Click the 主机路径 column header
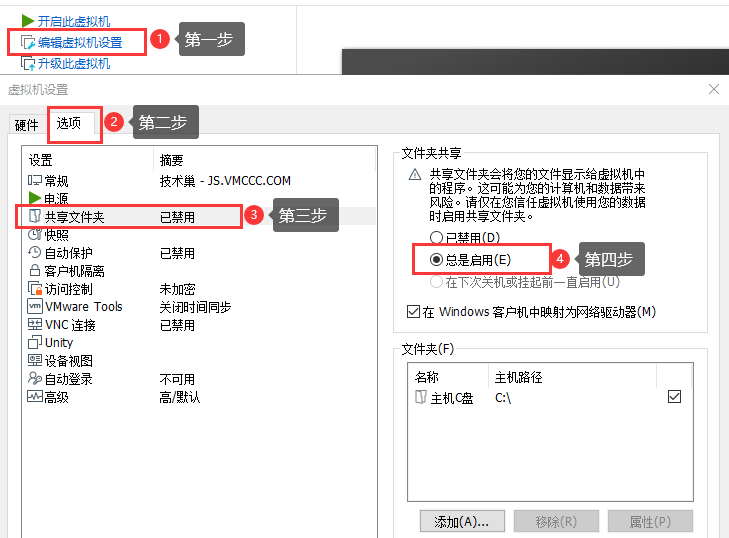The image size is (729, 538). coord(573,377)
